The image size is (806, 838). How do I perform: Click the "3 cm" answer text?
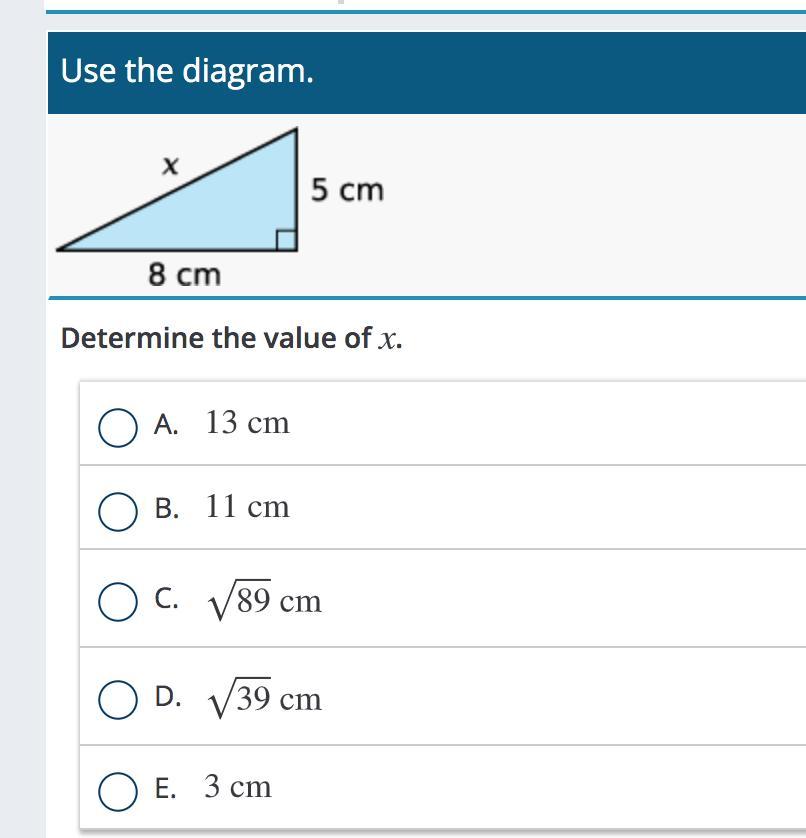point(238,787)
